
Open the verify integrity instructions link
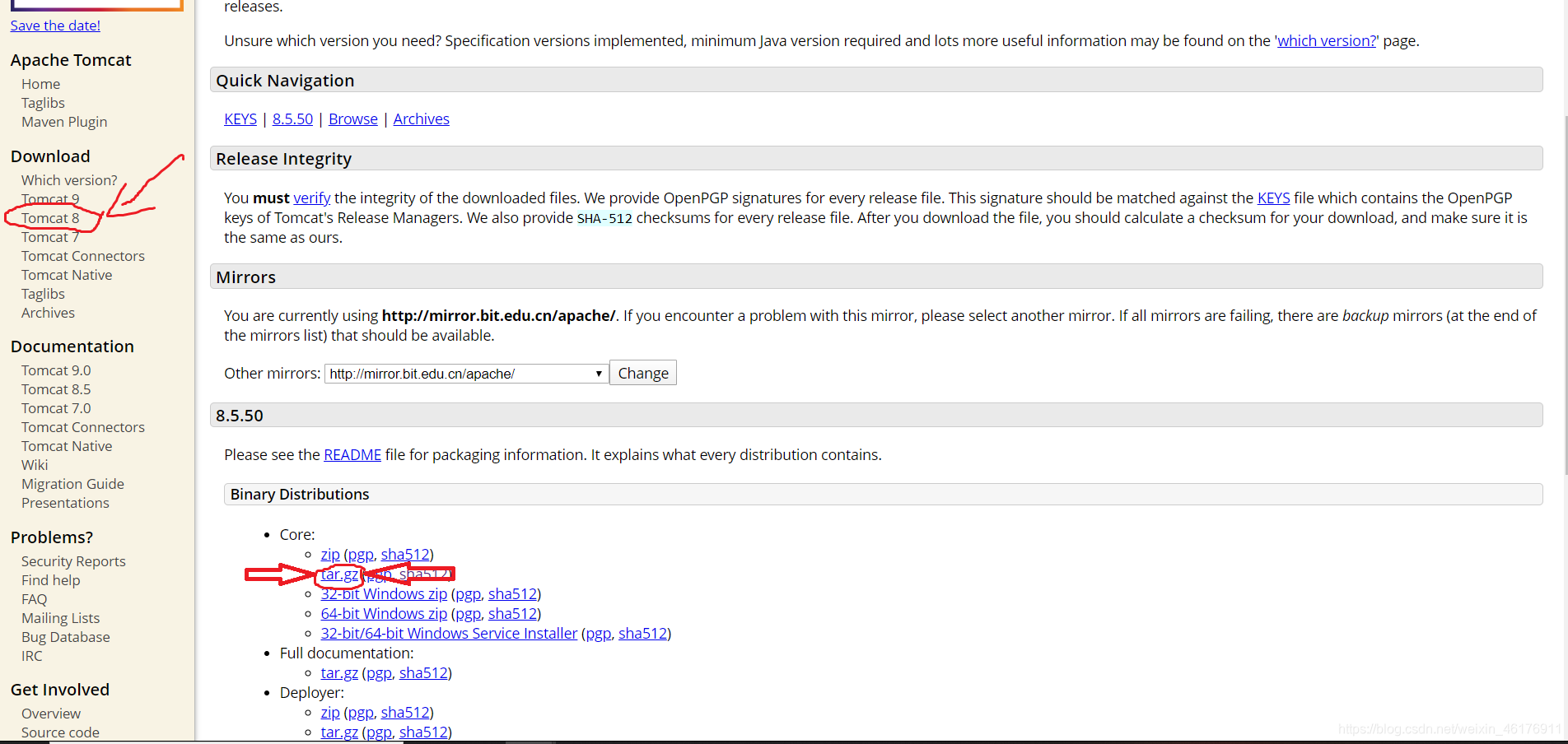(x=310, y=198)
